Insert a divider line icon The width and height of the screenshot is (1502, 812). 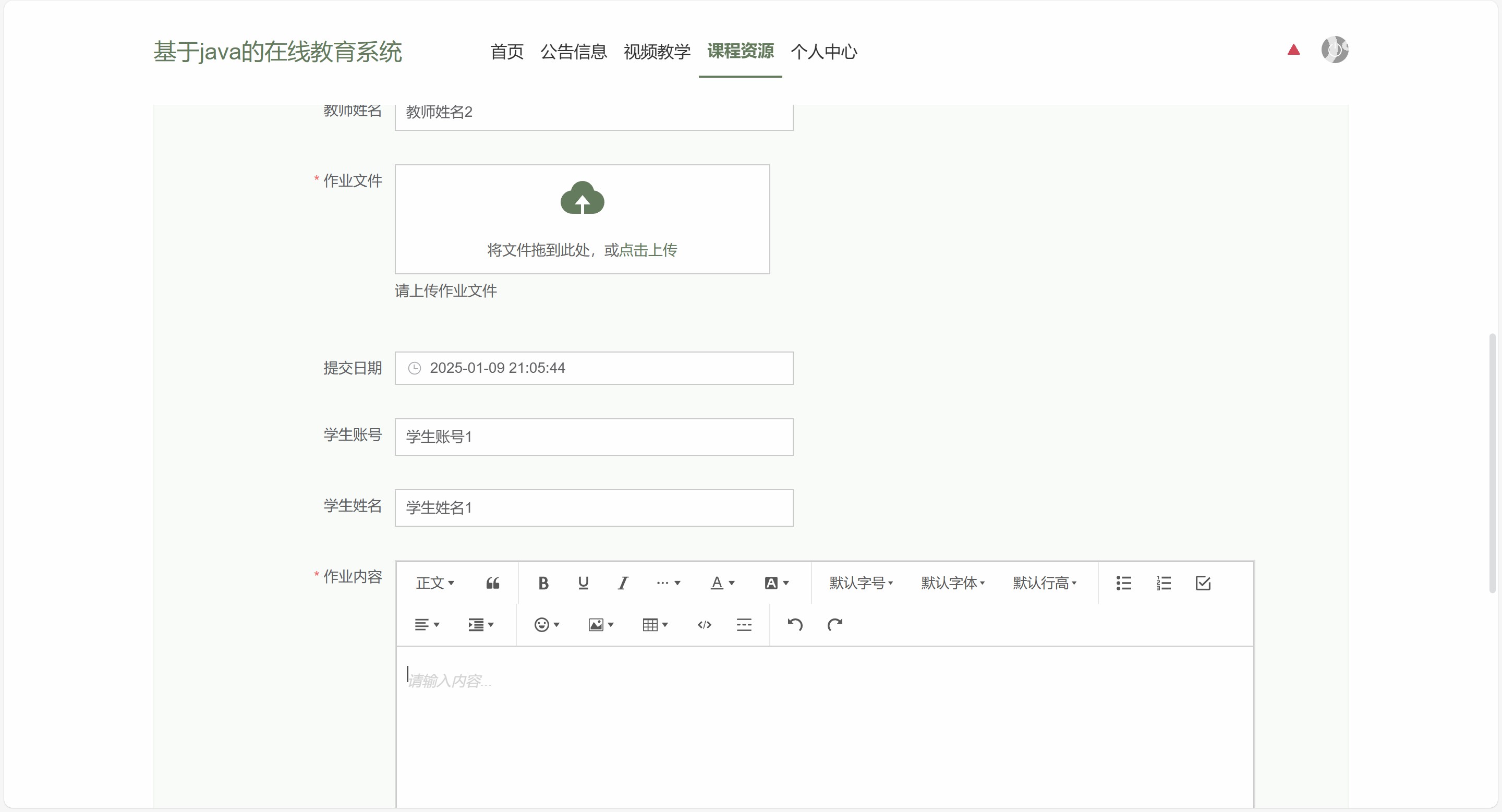743,625
